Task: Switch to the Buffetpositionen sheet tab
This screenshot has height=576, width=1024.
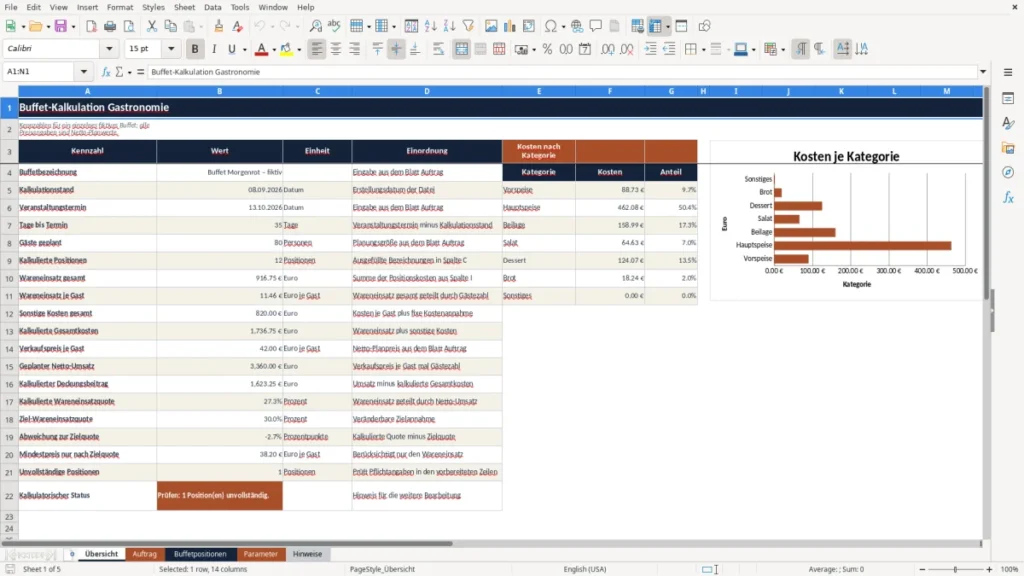Action: (x=200, y=554)
